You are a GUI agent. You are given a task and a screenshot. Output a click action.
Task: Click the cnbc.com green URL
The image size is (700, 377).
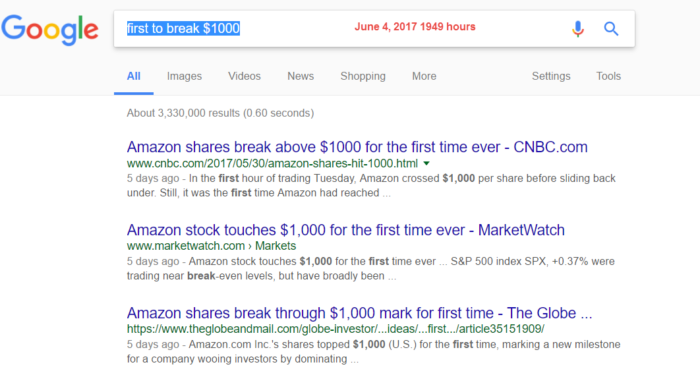point(272,163)
